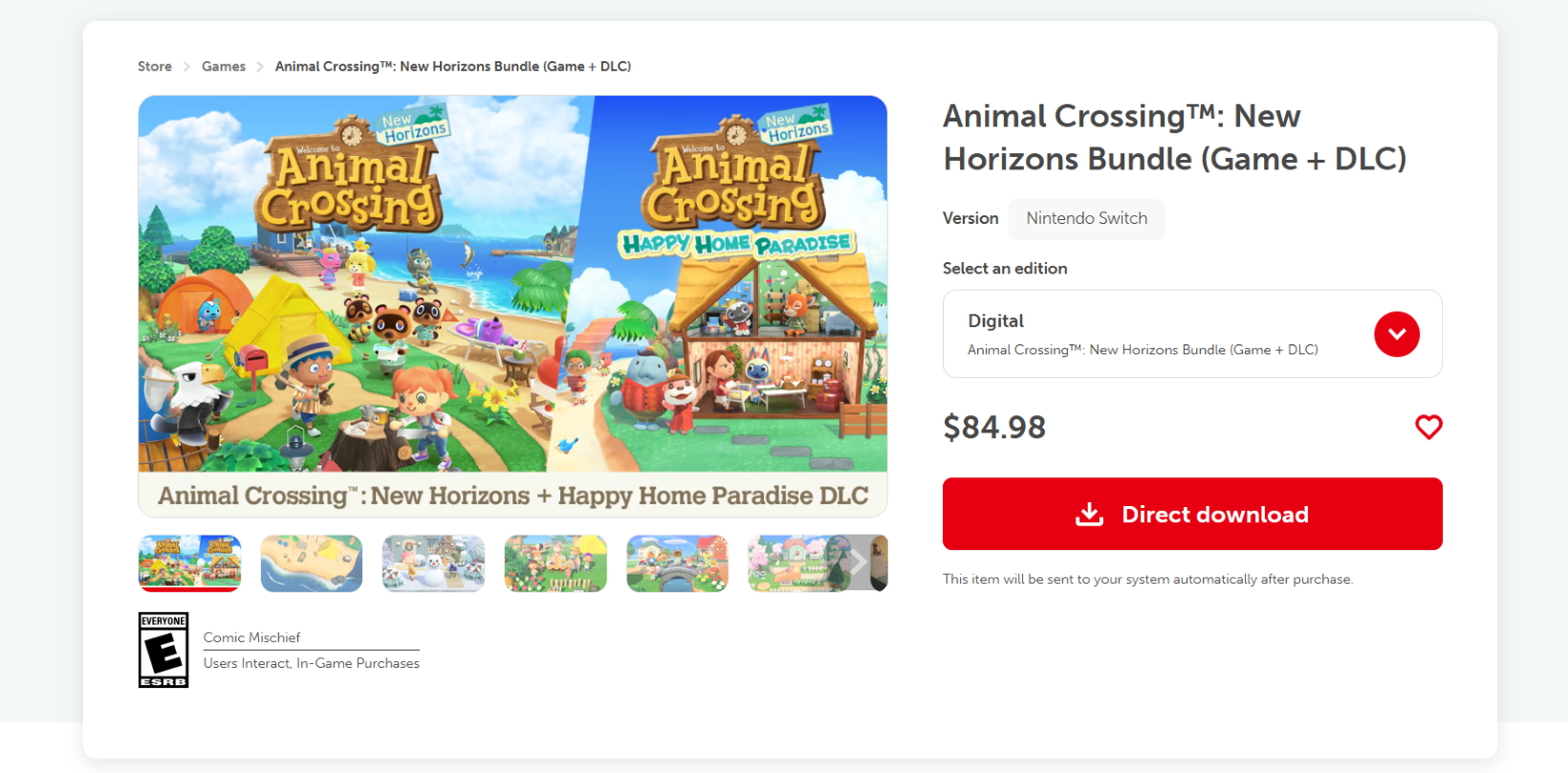Click the ESRB Everyone rating icon

[x=163, y=650]
